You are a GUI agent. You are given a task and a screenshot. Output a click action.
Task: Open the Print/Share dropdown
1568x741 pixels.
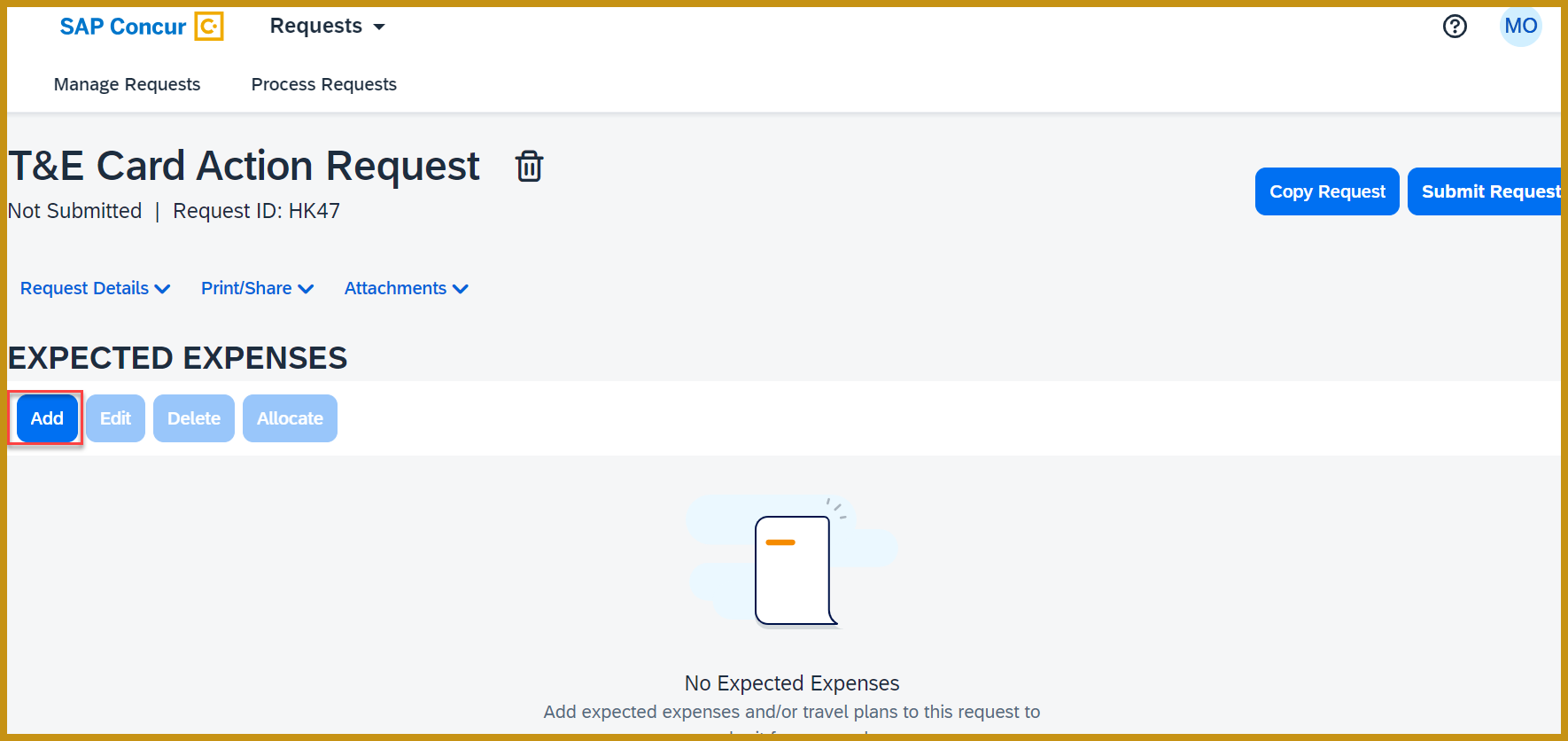pyautogui.click(x=256, y=288)
